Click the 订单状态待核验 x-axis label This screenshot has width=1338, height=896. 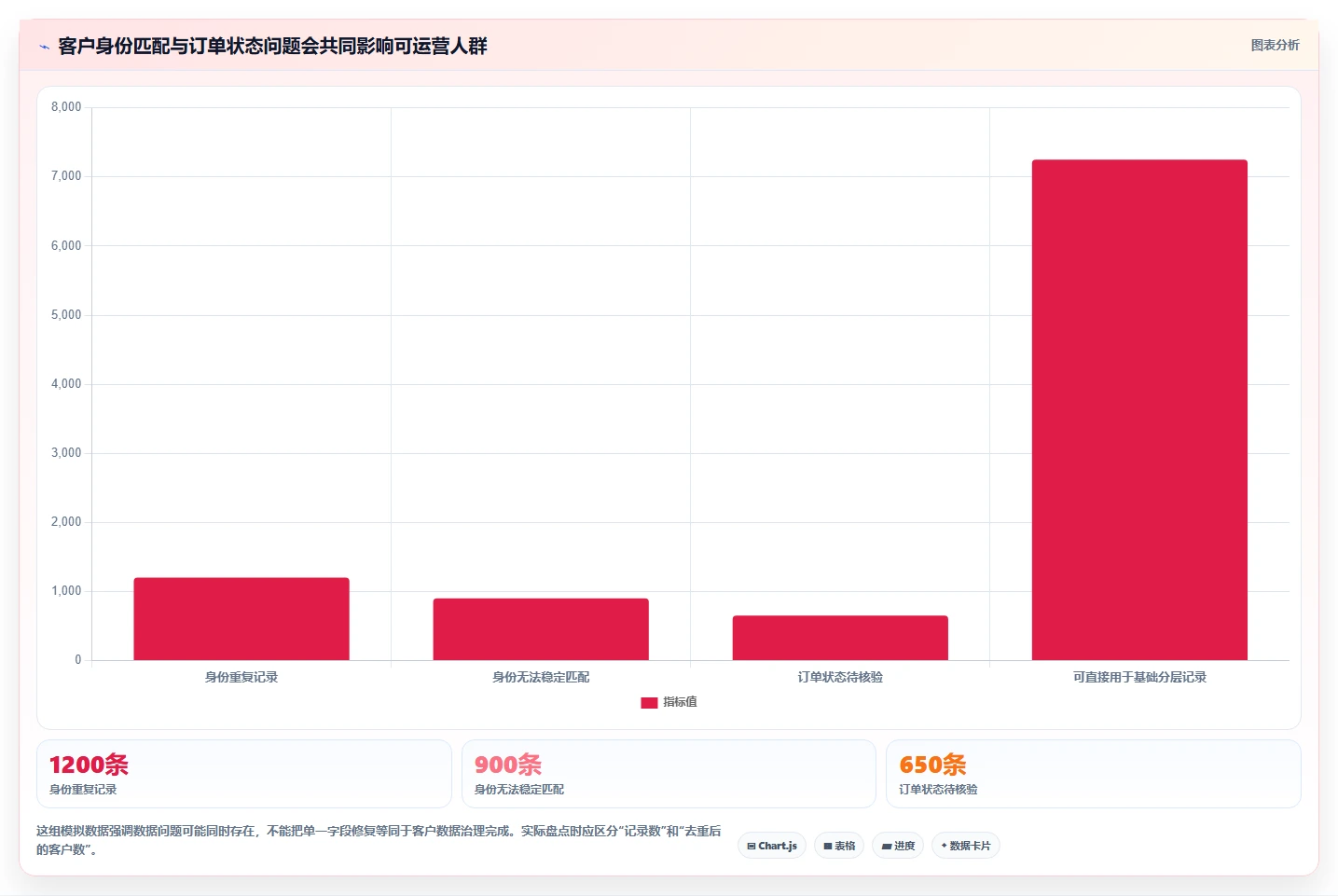[x=840, y=677]
